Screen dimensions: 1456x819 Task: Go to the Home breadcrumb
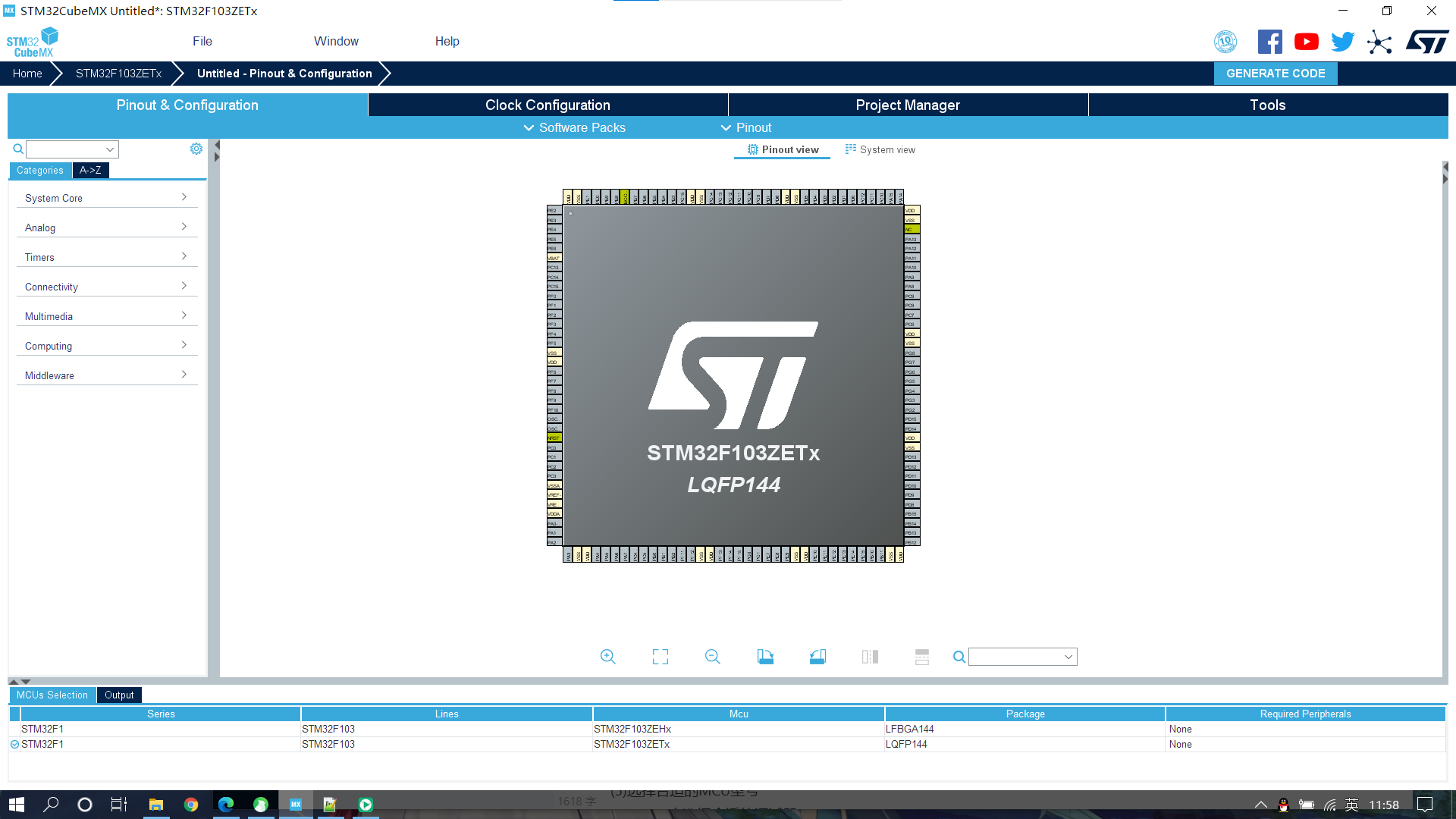click(27, 74)
